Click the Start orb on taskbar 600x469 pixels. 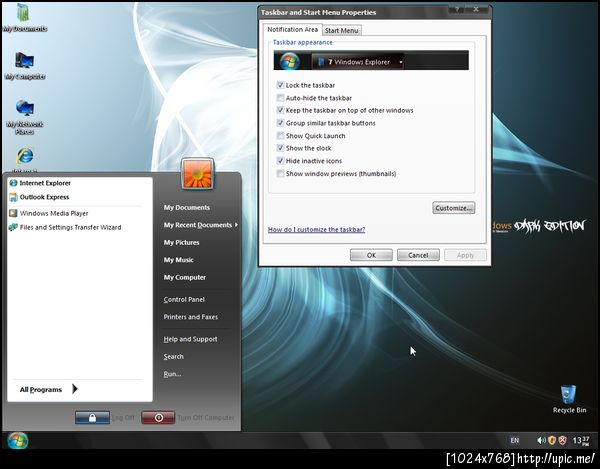(x=17, y=440)
